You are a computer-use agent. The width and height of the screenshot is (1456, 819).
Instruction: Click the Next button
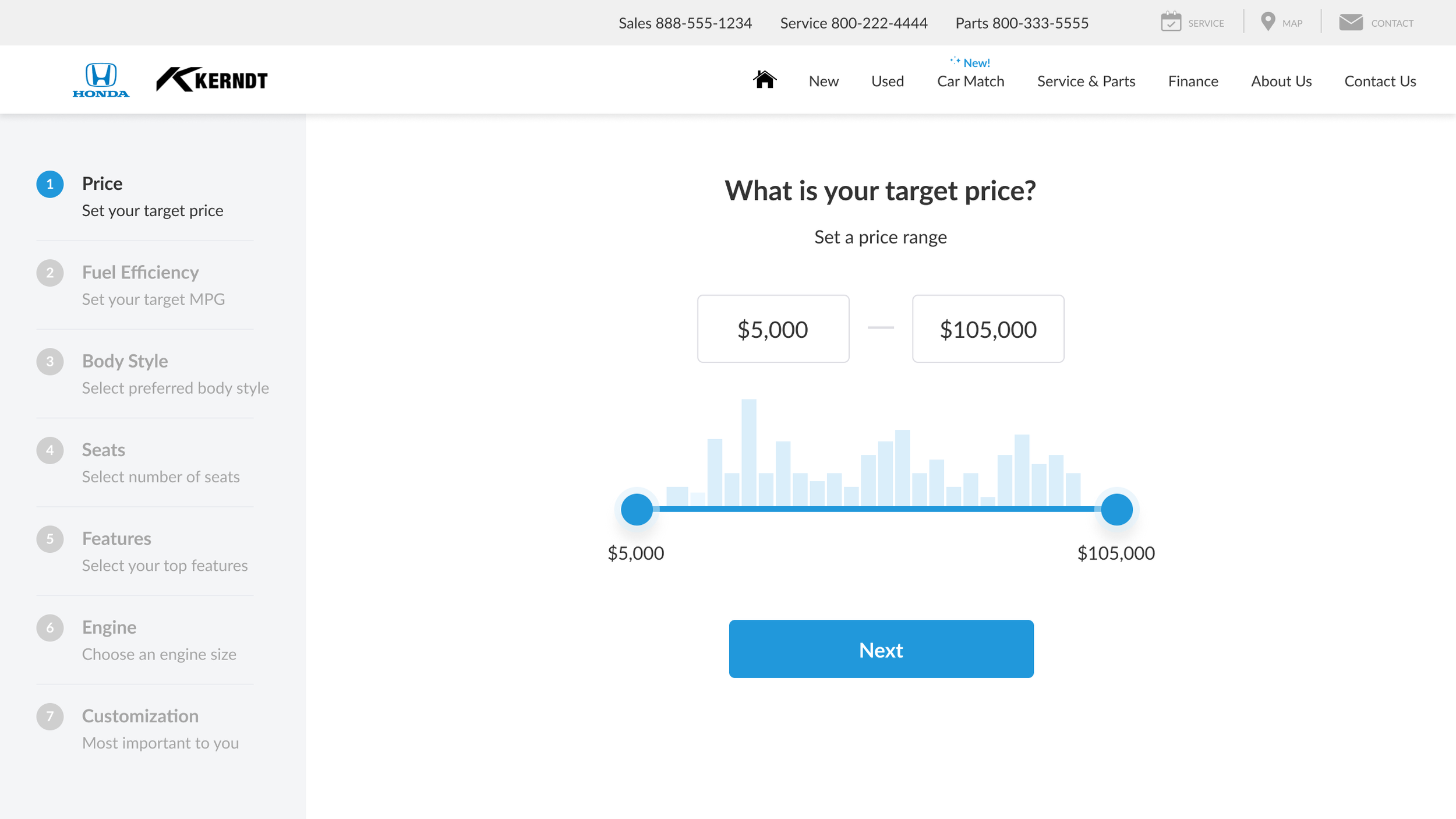coord(881,649)
